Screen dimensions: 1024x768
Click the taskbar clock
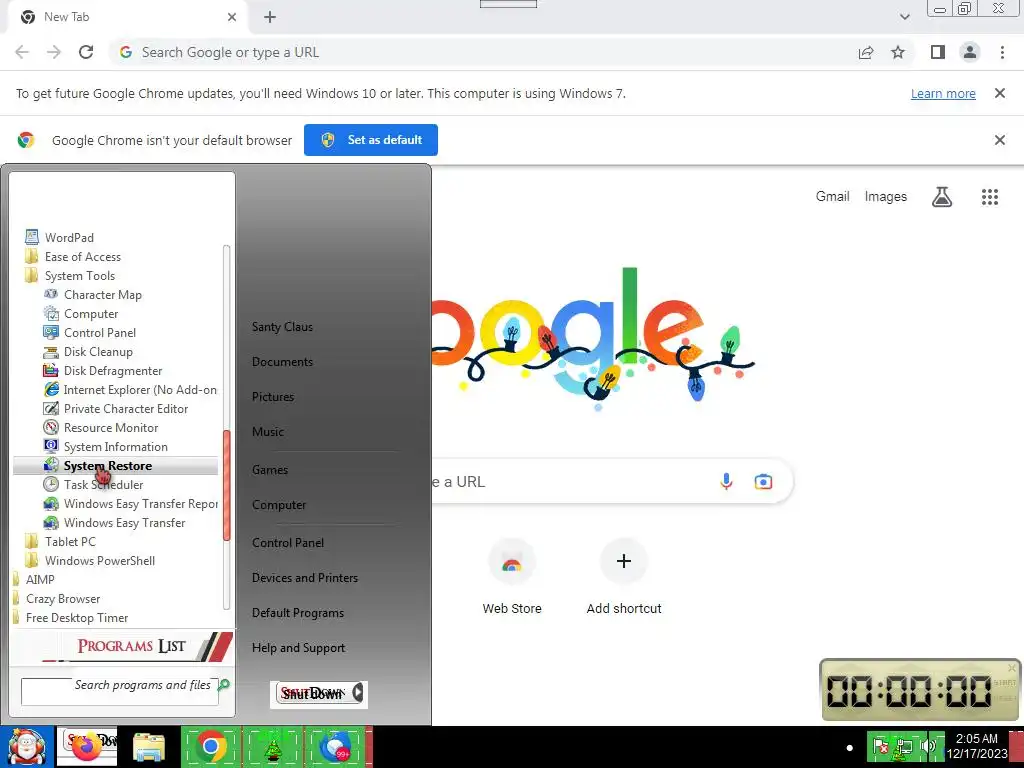pos(977,746)
